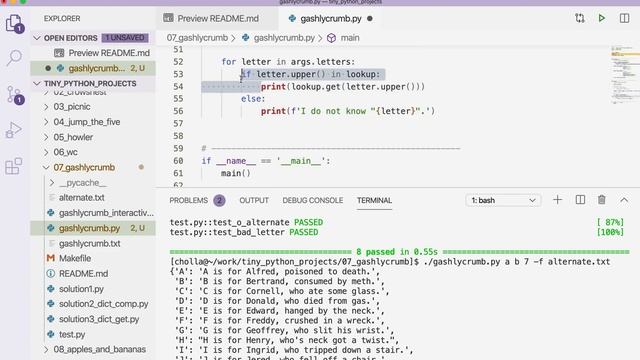Create a new terminal with plus icon

557,200
